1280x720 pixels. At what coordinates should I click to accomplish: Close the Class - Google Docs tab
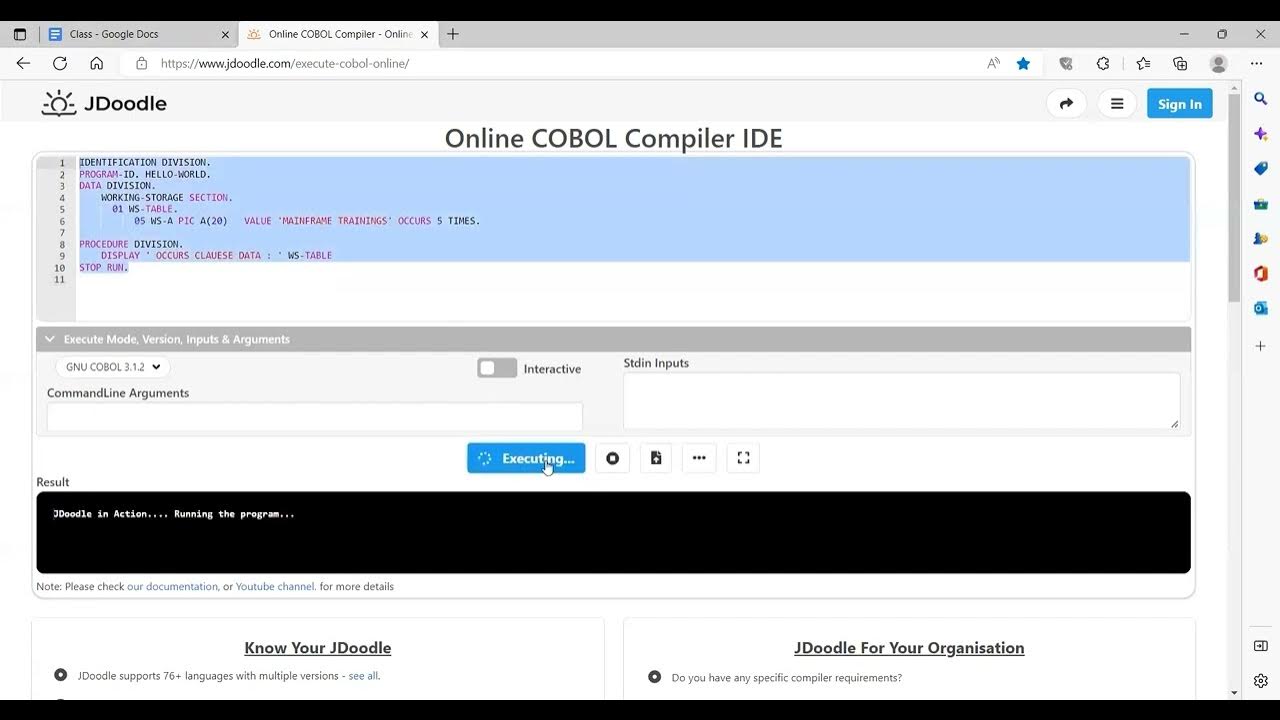pyautogui.click(x=225, y=34)
